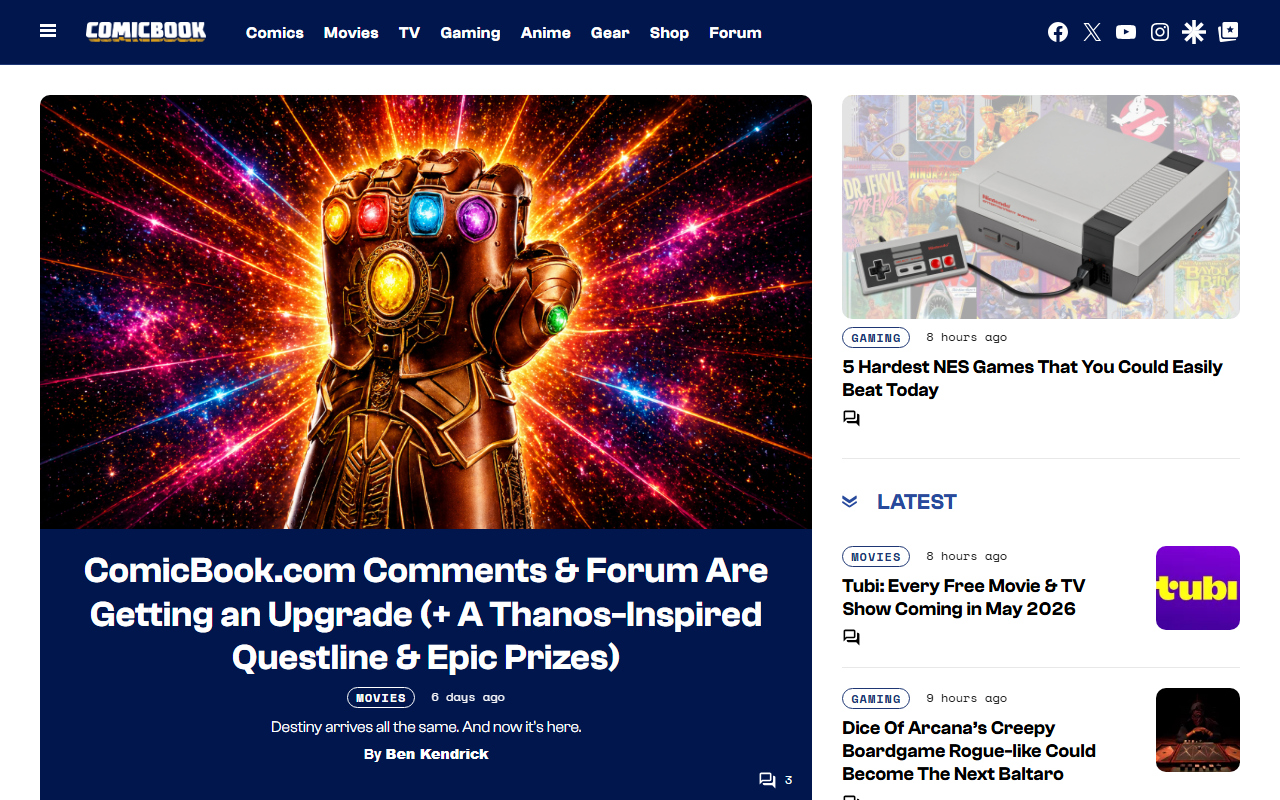Click the NES article's "8 hours ago" timestamp

pyautogui.click(x=966, y=337)
